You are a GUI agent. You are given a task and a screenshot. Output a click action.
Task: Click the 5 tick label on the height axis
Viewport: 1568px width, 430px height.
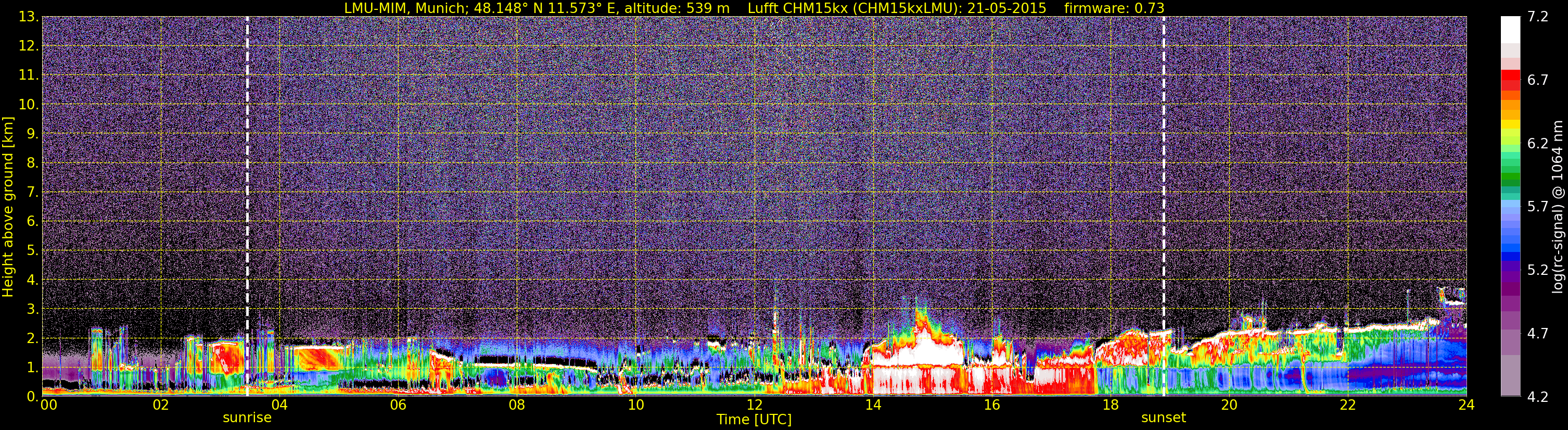tap(32, 251)
